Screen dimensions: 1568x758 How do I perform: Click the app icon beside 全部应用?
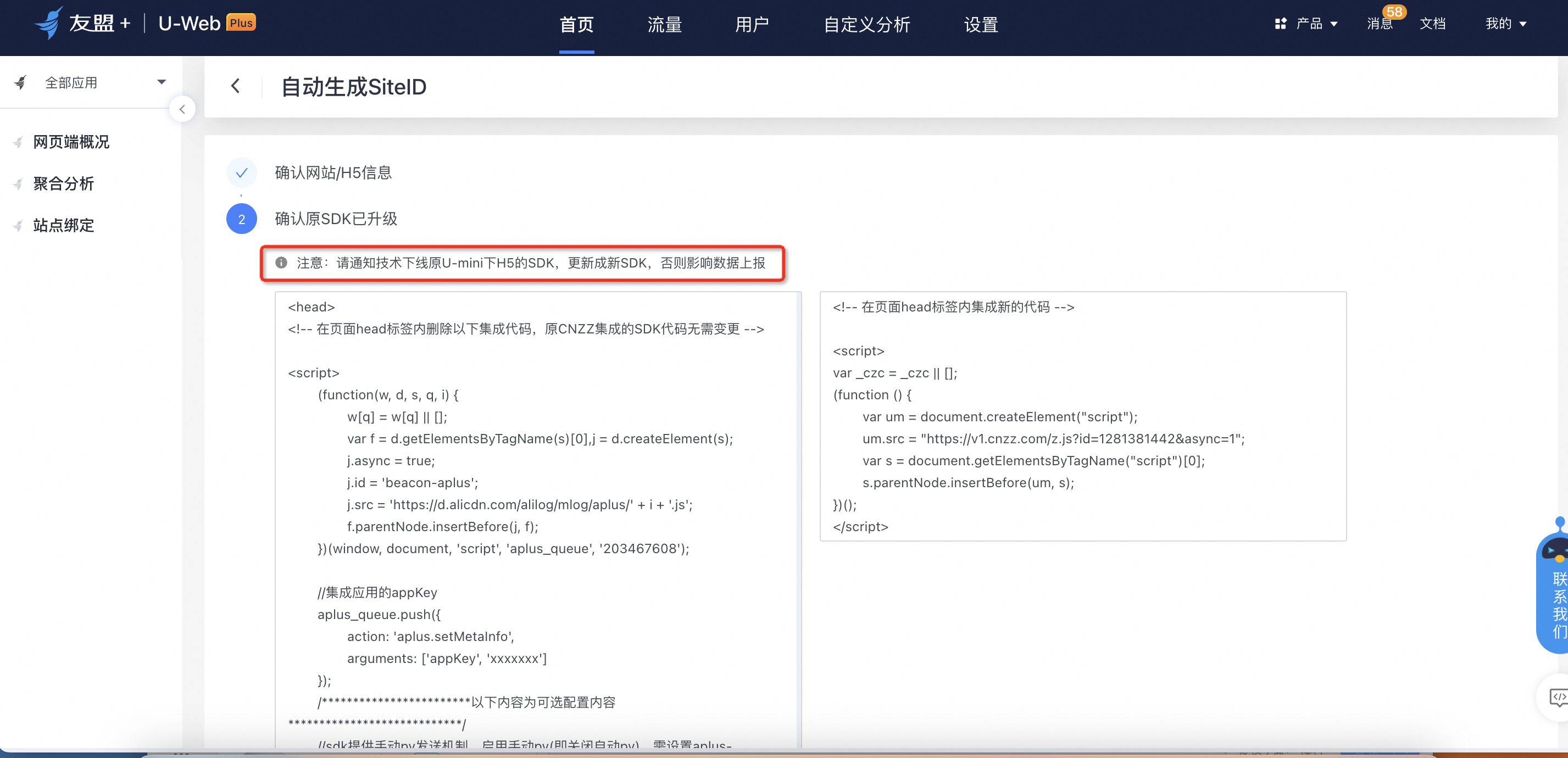[x=21, y=83]
